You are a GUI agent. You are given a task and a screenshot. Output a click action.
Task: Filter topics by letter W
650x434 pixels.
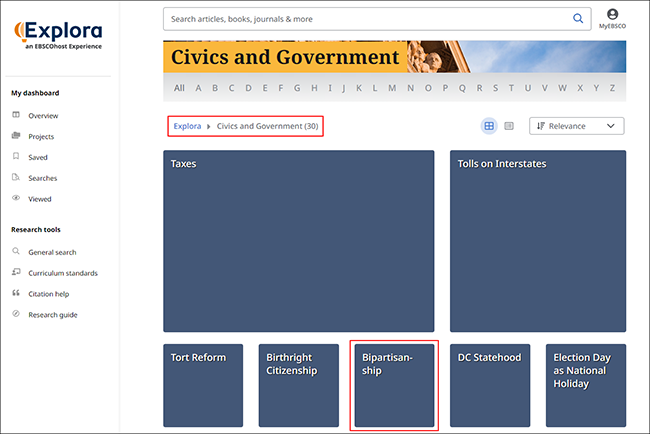point(562,88)
